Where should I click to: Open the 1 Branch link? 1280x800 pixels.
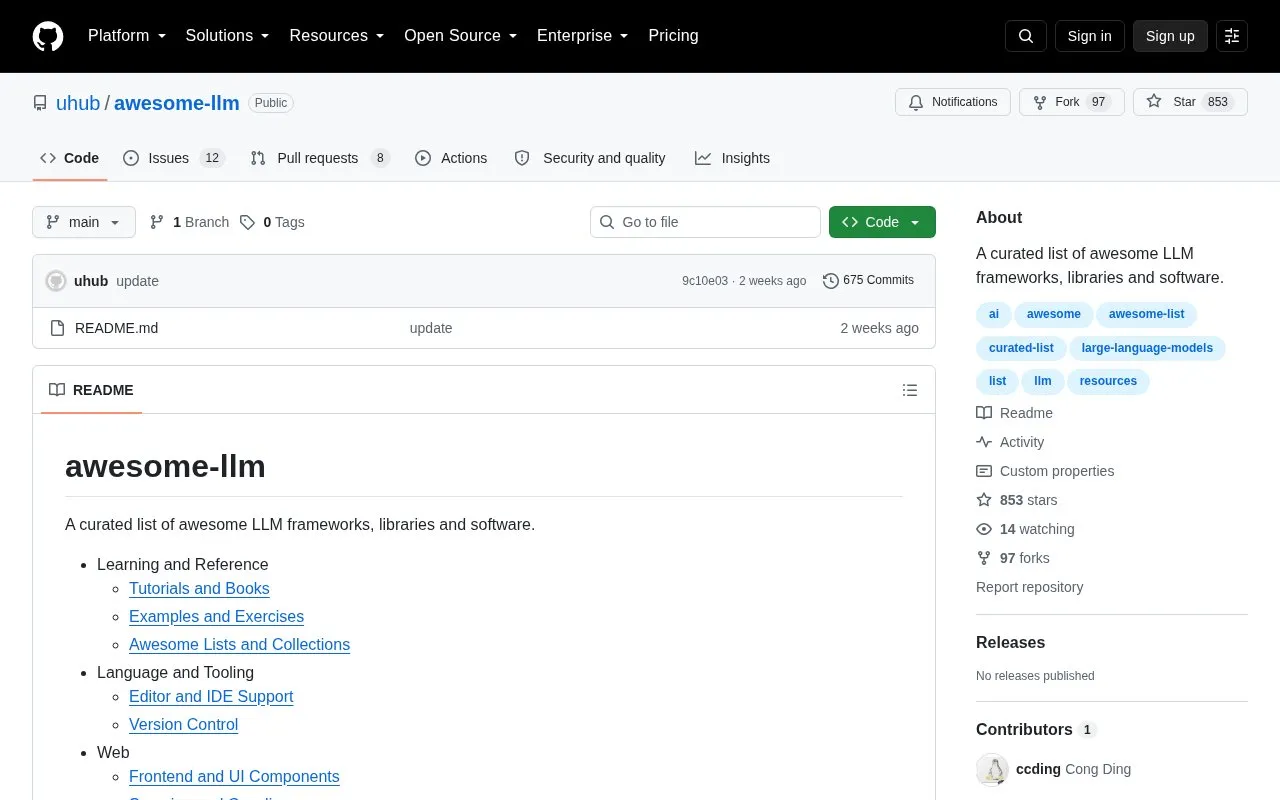click(x=189, y=222)
